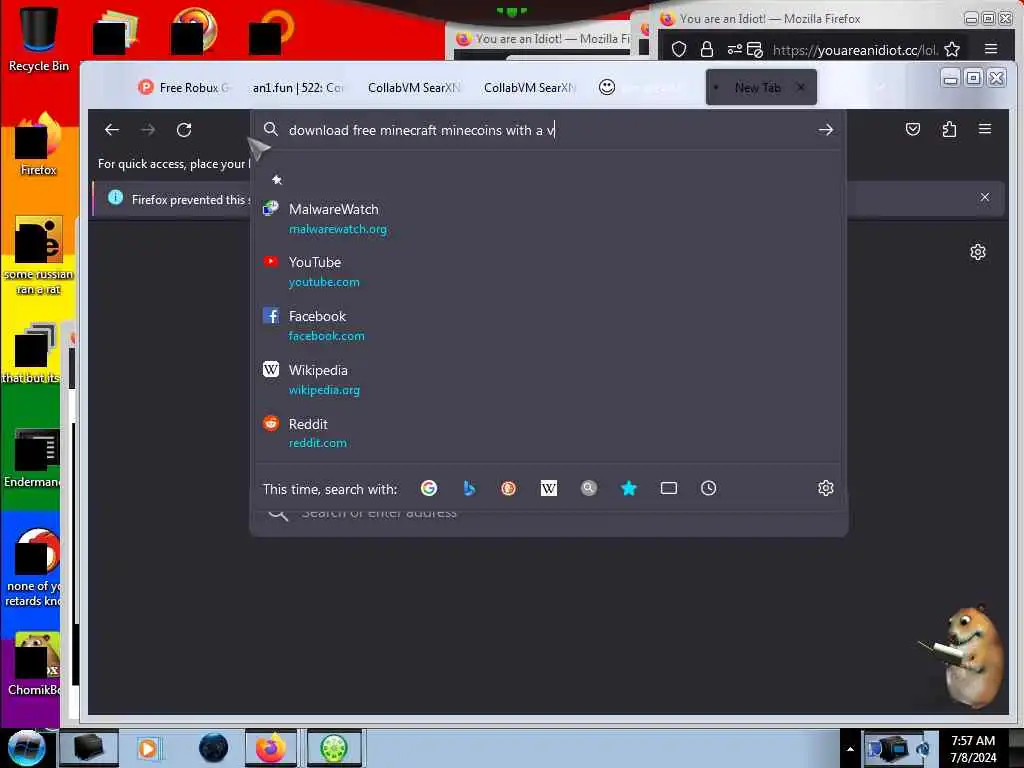The width and height of the screenshot is (1024, 768).
Task: Reload the New Tab page
Action: (184, 130)
